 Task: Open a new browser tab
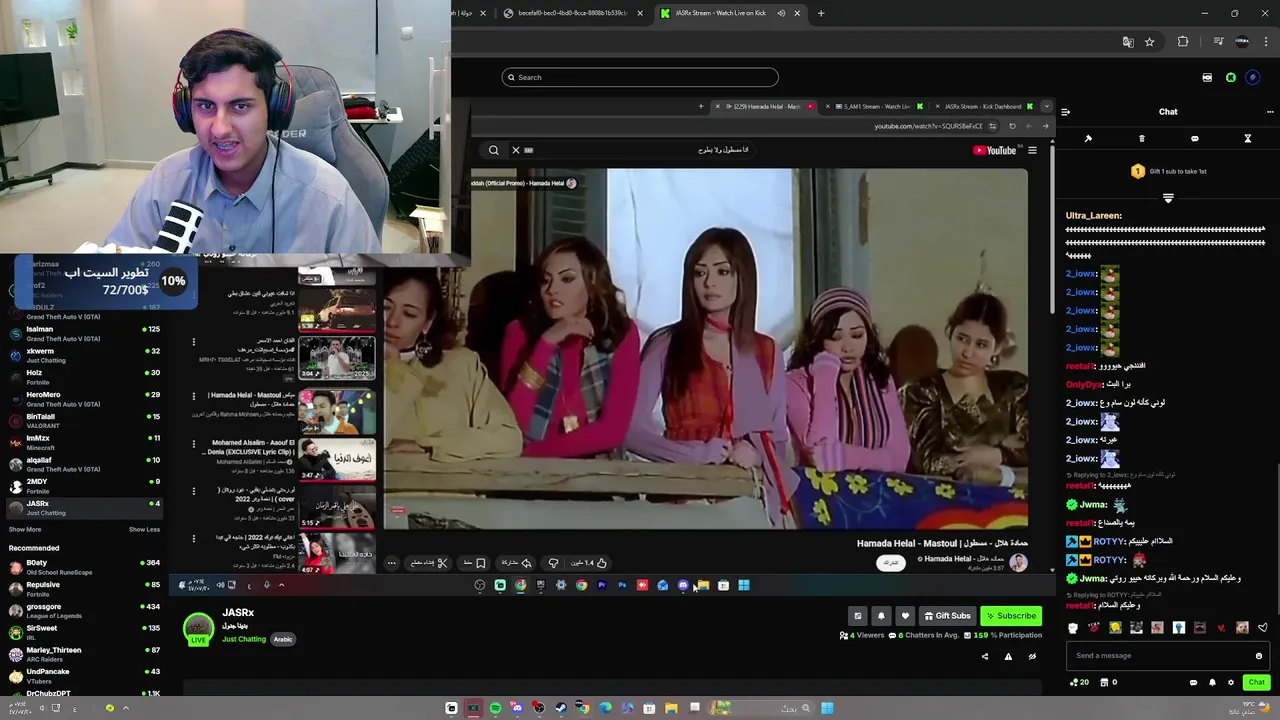[821, 13]
